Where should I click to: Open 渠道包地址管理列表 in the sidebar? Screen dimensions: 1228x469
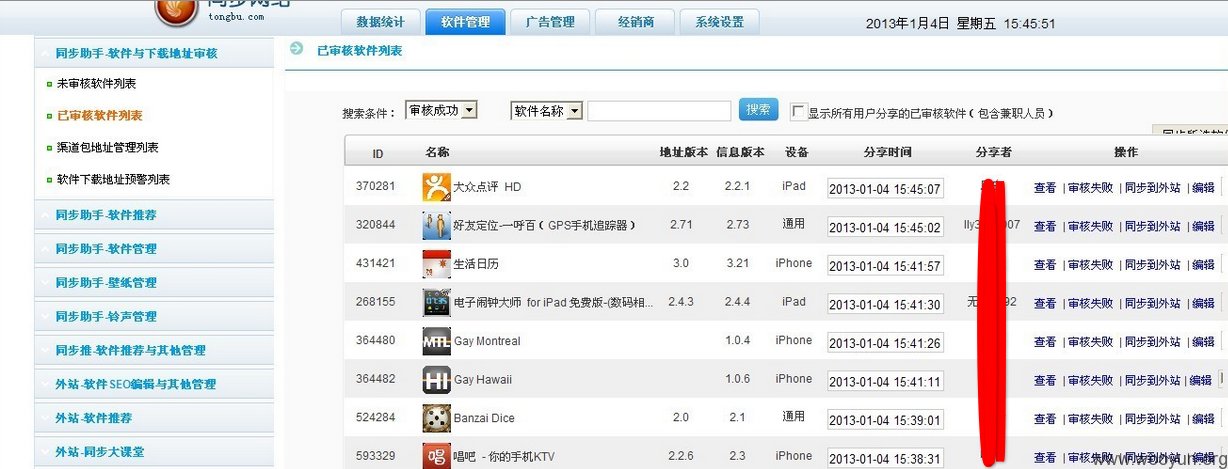(x=107, y=148)
